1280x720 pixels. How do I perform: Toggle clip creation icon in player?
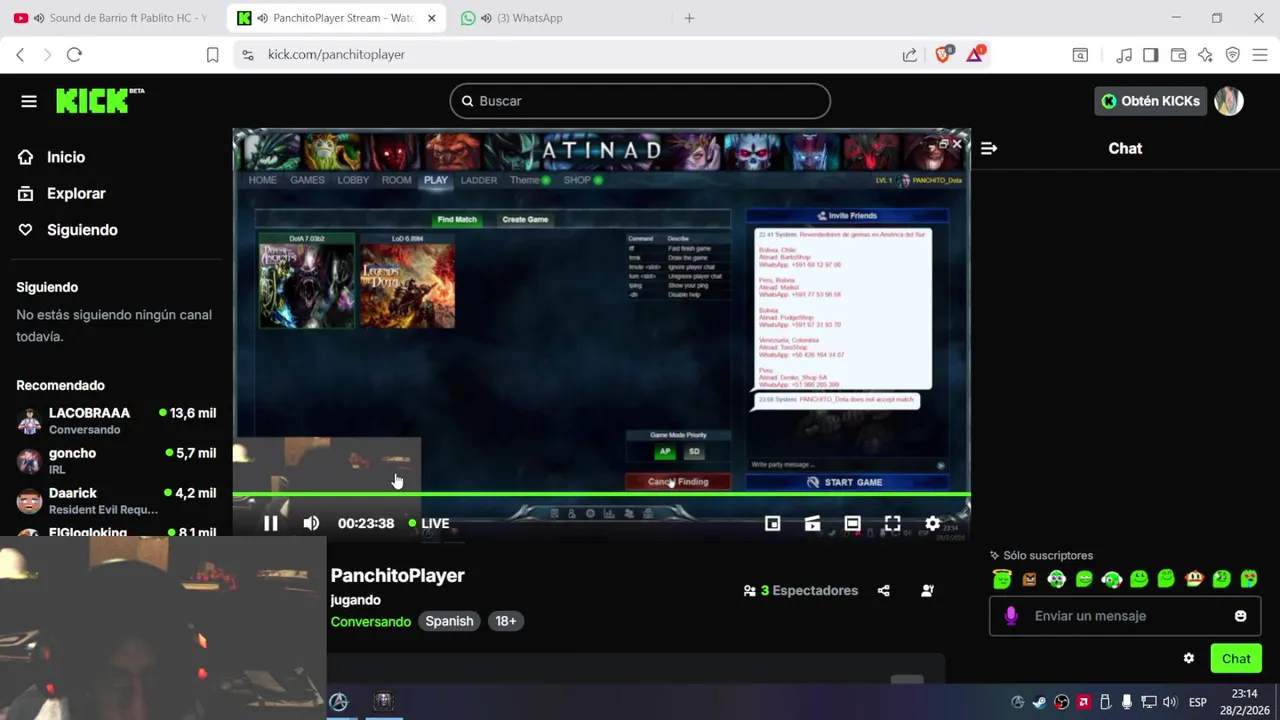(812, 523)
